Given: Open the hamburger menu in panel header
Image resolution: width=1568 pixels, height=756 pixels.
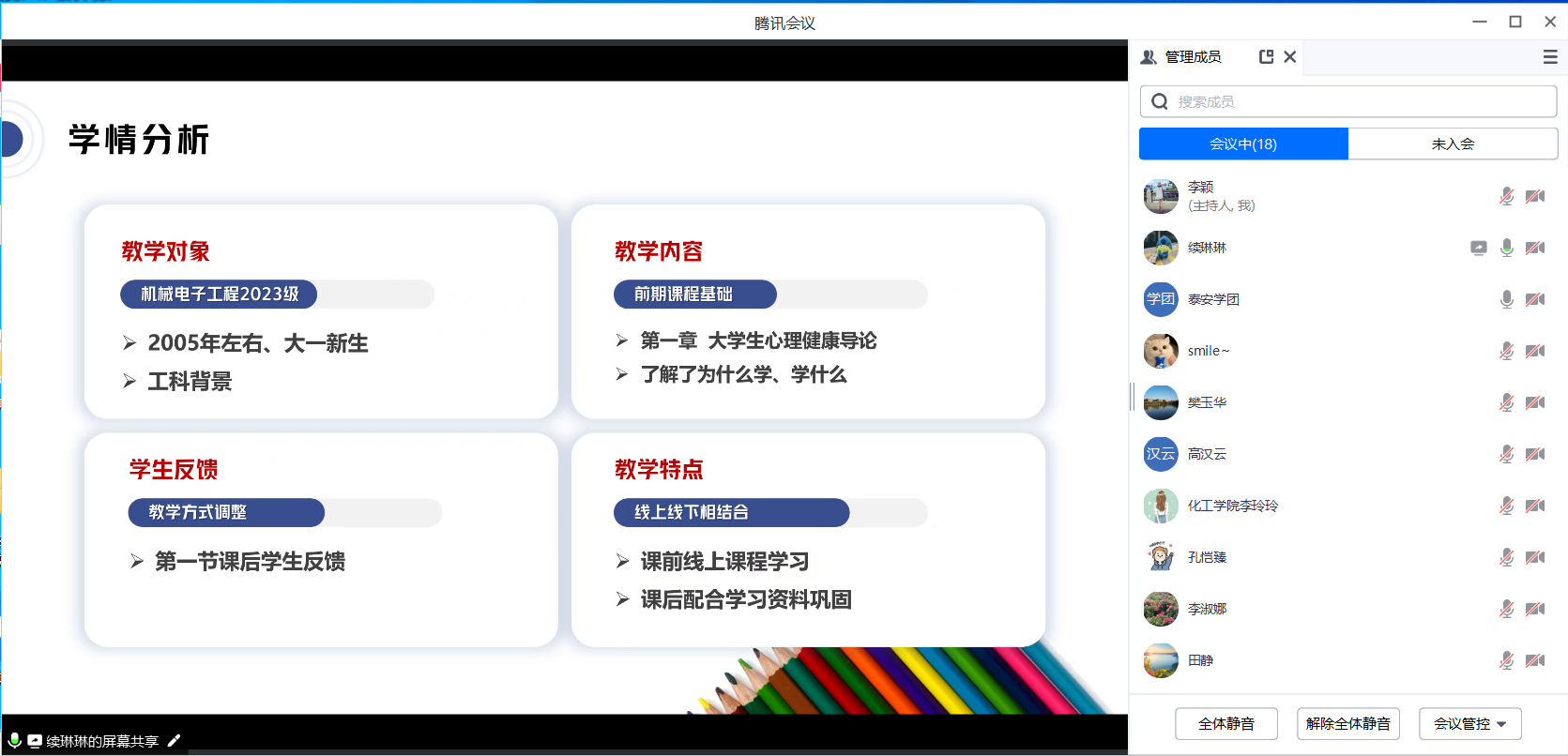Looking at the screenshot, I should (1550, 57).
